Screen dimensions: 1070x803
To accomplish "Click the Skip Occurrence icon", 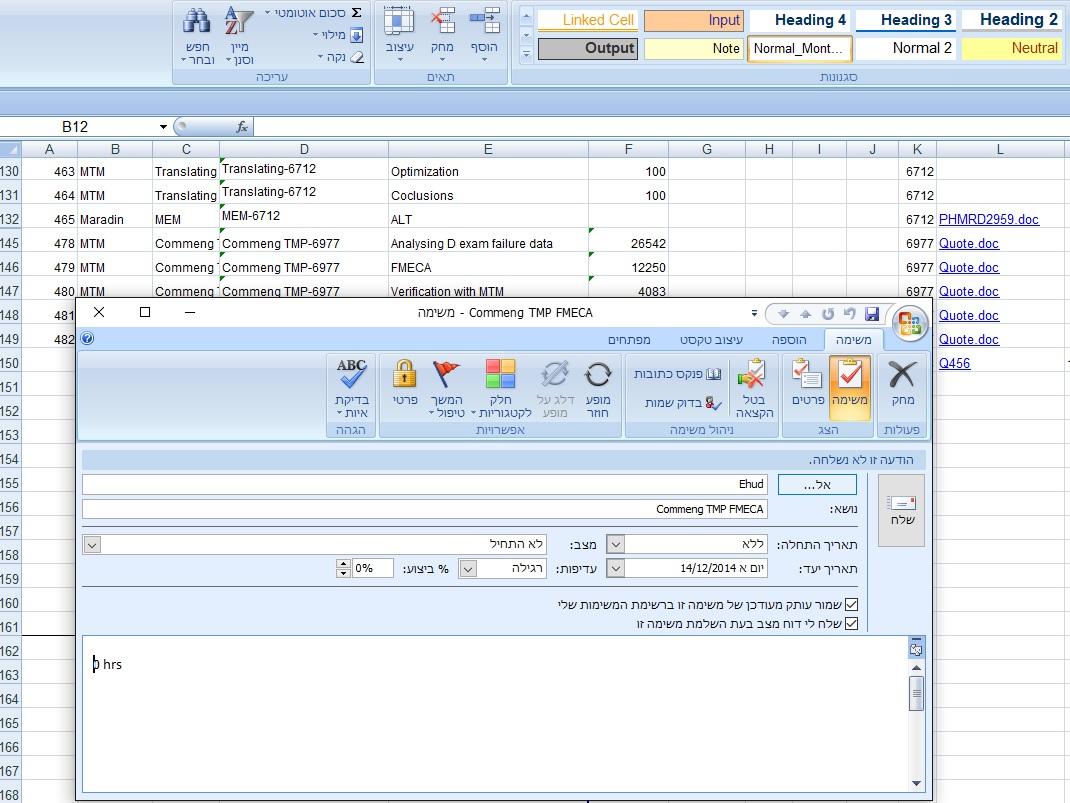I will coord(555,387).
